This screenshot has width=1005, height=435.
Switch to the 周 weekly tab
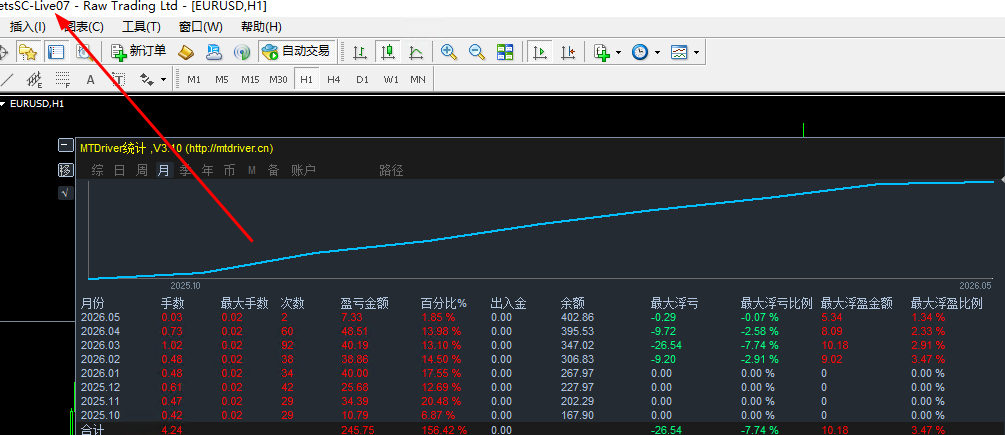142,170
